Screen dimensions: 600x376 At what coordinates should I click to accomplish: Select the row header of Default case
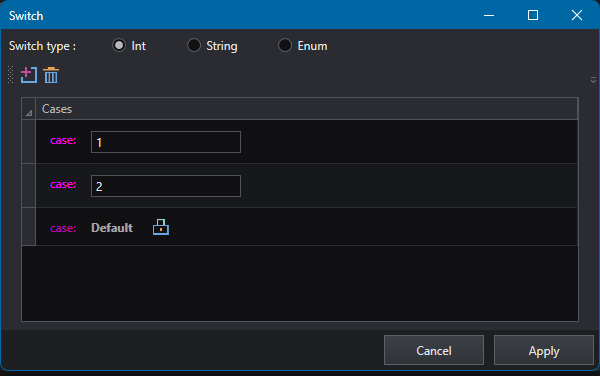29,227
